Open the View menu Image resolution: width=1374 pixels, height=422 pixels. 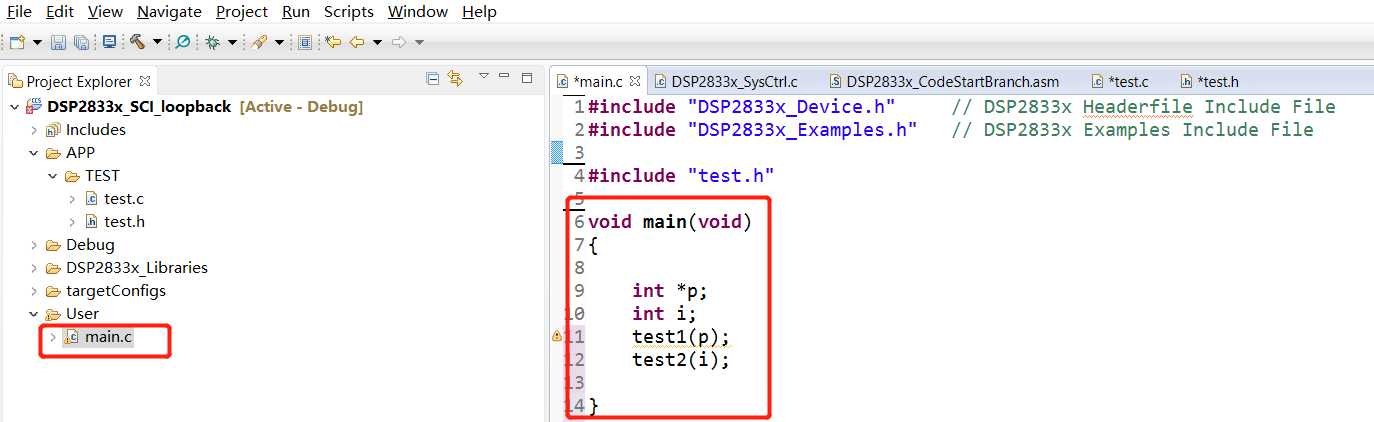(x=105, y=12)
